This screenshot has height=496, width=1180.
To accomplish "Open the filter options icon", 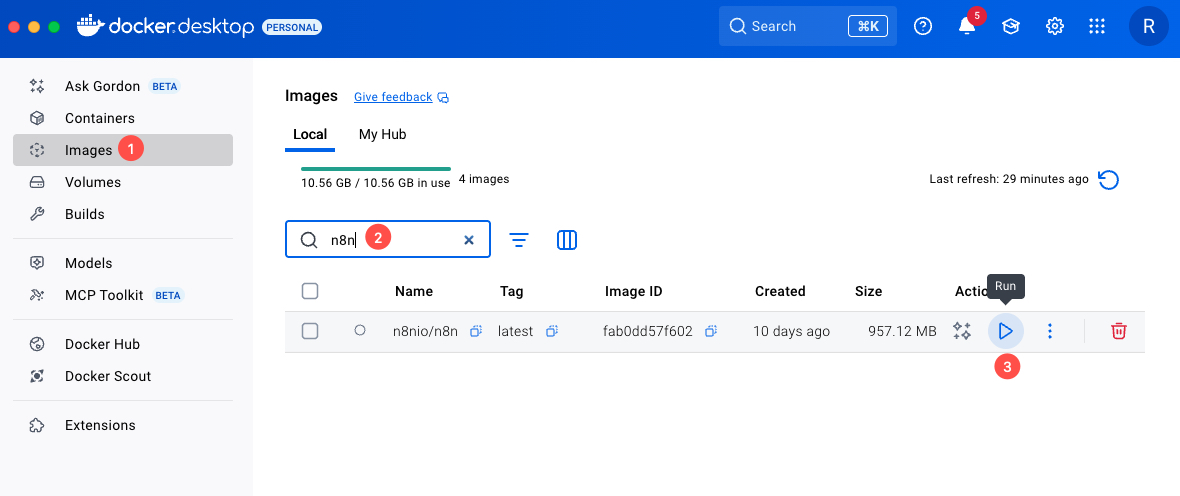I will 519,240.
